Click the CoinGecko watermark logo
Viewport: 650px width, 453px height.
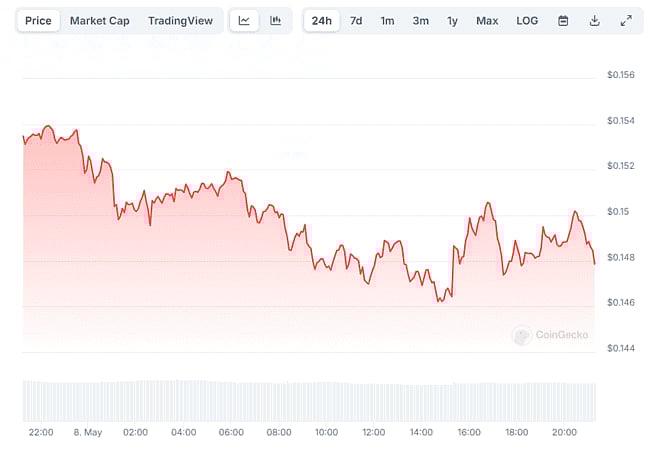[551, 336]
